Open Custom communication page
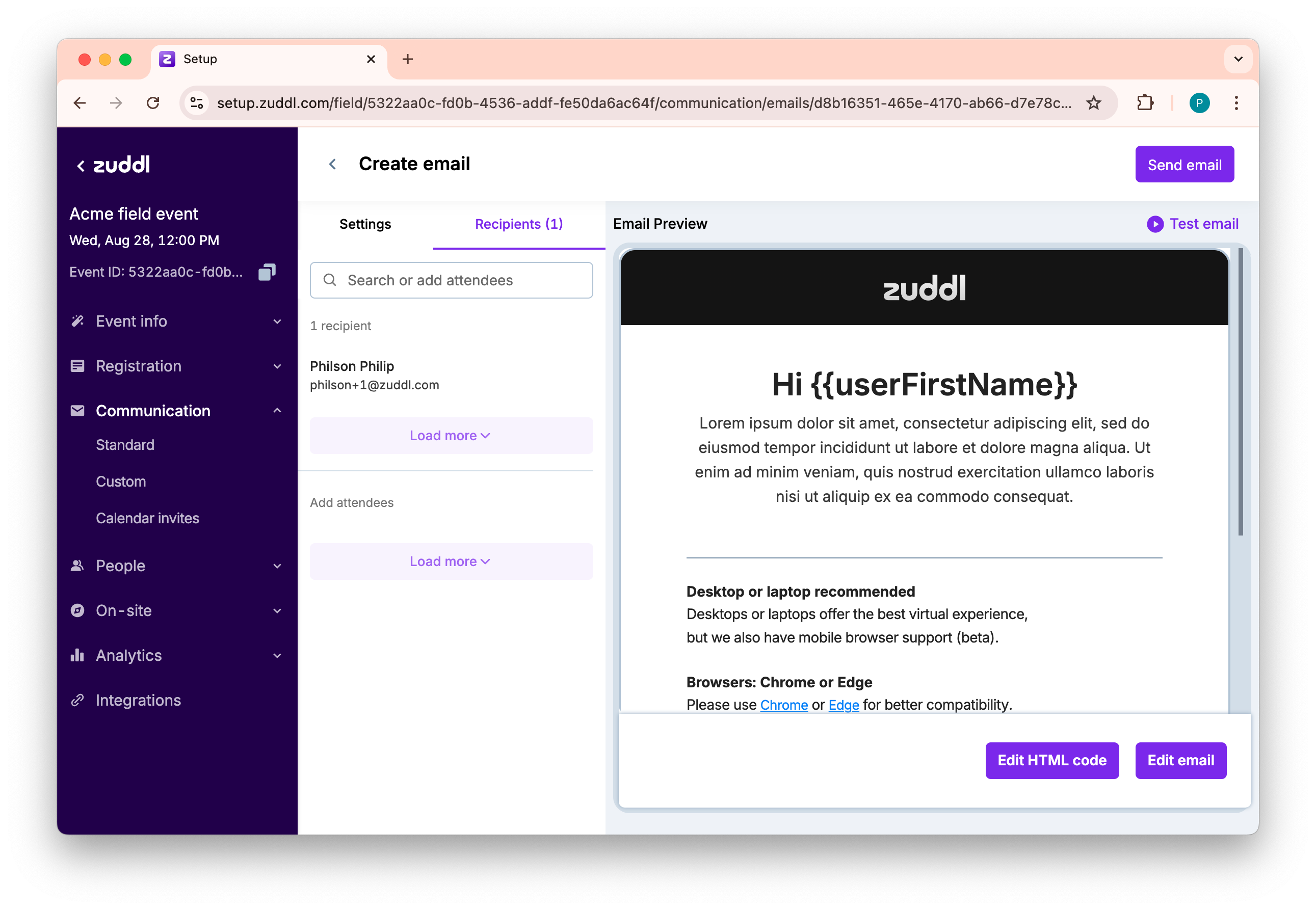 coord(121,482)
